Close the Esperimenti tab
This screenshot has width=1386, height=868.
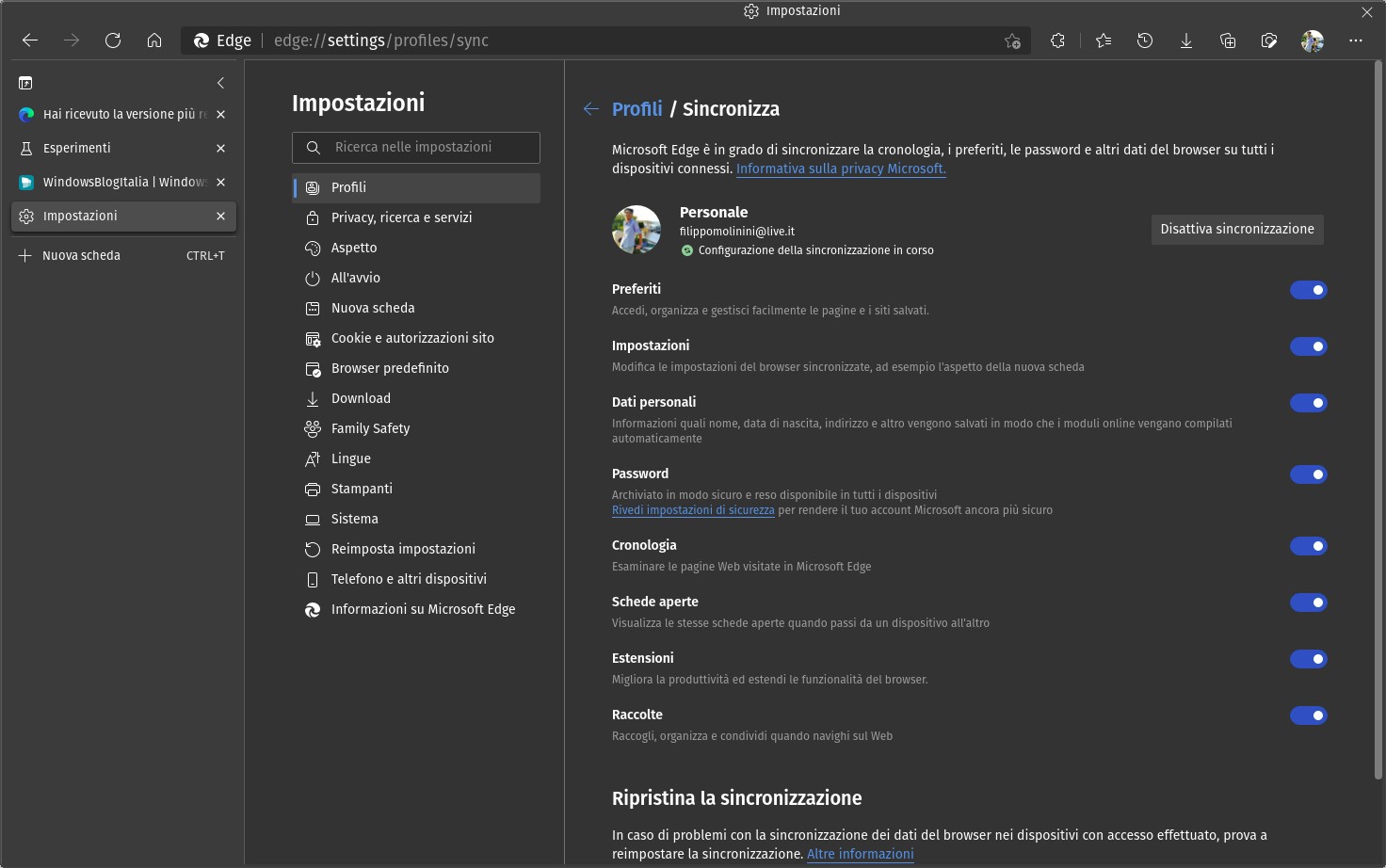(x=220, y=148)
